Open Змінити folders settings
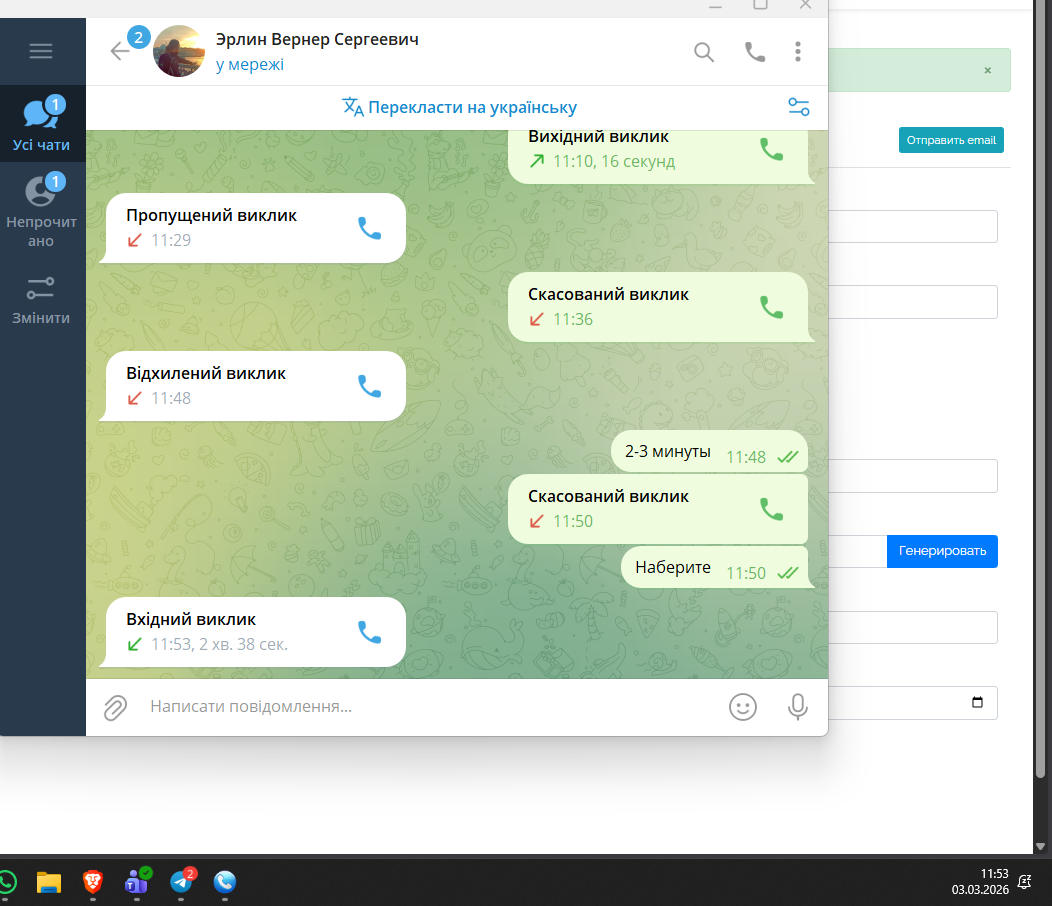The height and width of the screenshot is (906, 1052). (x=41, y=299)
